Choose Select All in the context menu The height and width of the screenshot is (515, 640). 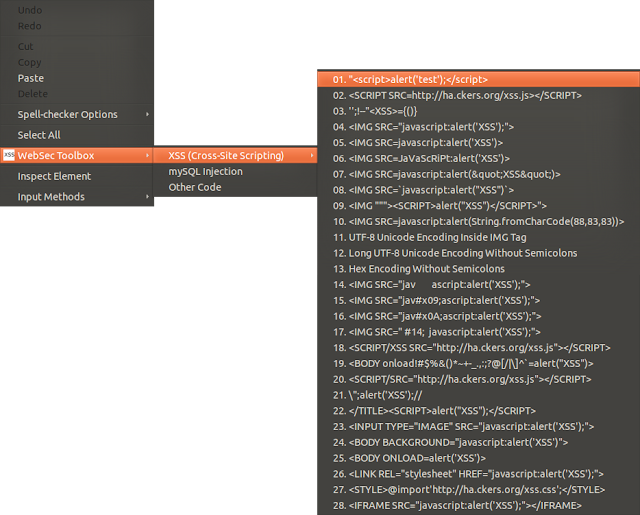[77, 135]
